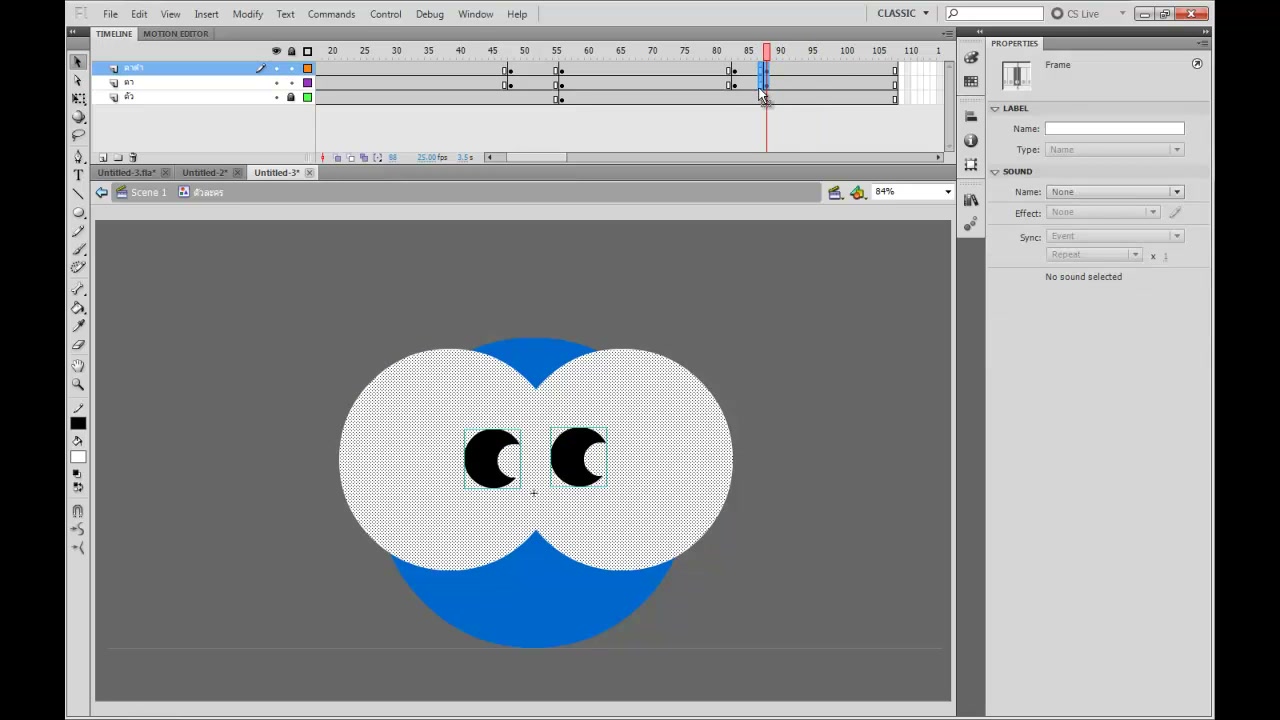Unlock the third layer ตัว padlock
The width and height of the screenshot is (1280, 720).
(x=291, y=97)
